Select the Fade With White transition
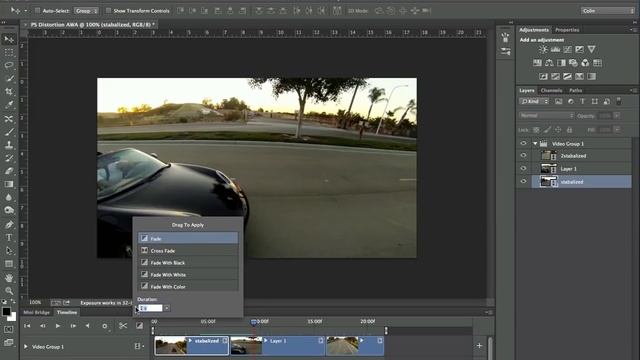 [x=188, y=275]
